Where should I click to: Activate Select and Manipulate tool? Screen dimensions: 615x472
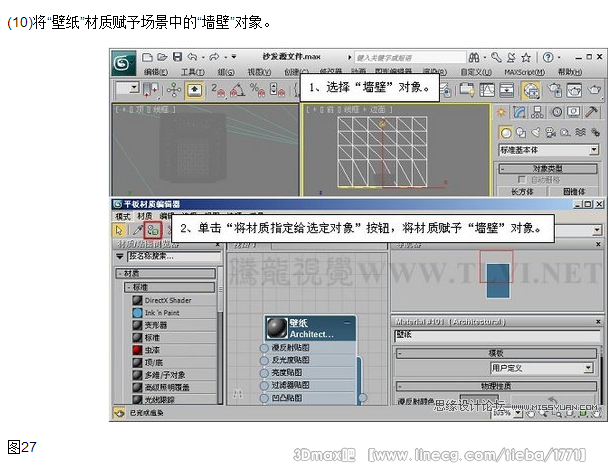click(x=173, y=90)
